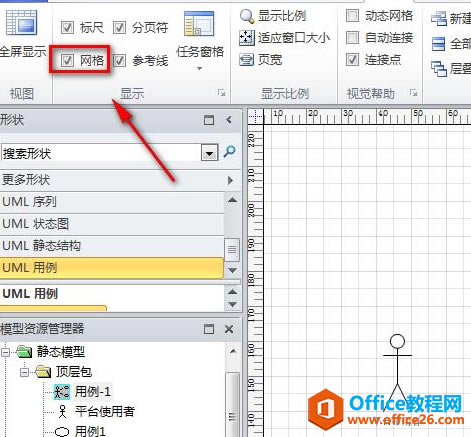Click the Zoom (显示比例) magnifier icon
Image resolution: width=471 pixels, height=437 pixels.
pos(247,16)
